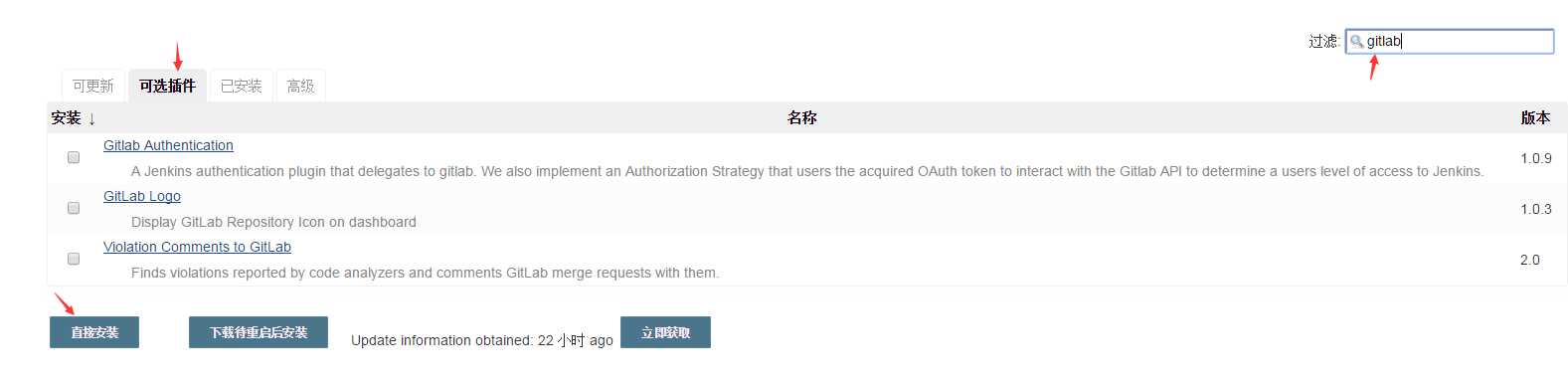Open the 高级 tab
Screen dimensions: 1568x383
point(300,87)
